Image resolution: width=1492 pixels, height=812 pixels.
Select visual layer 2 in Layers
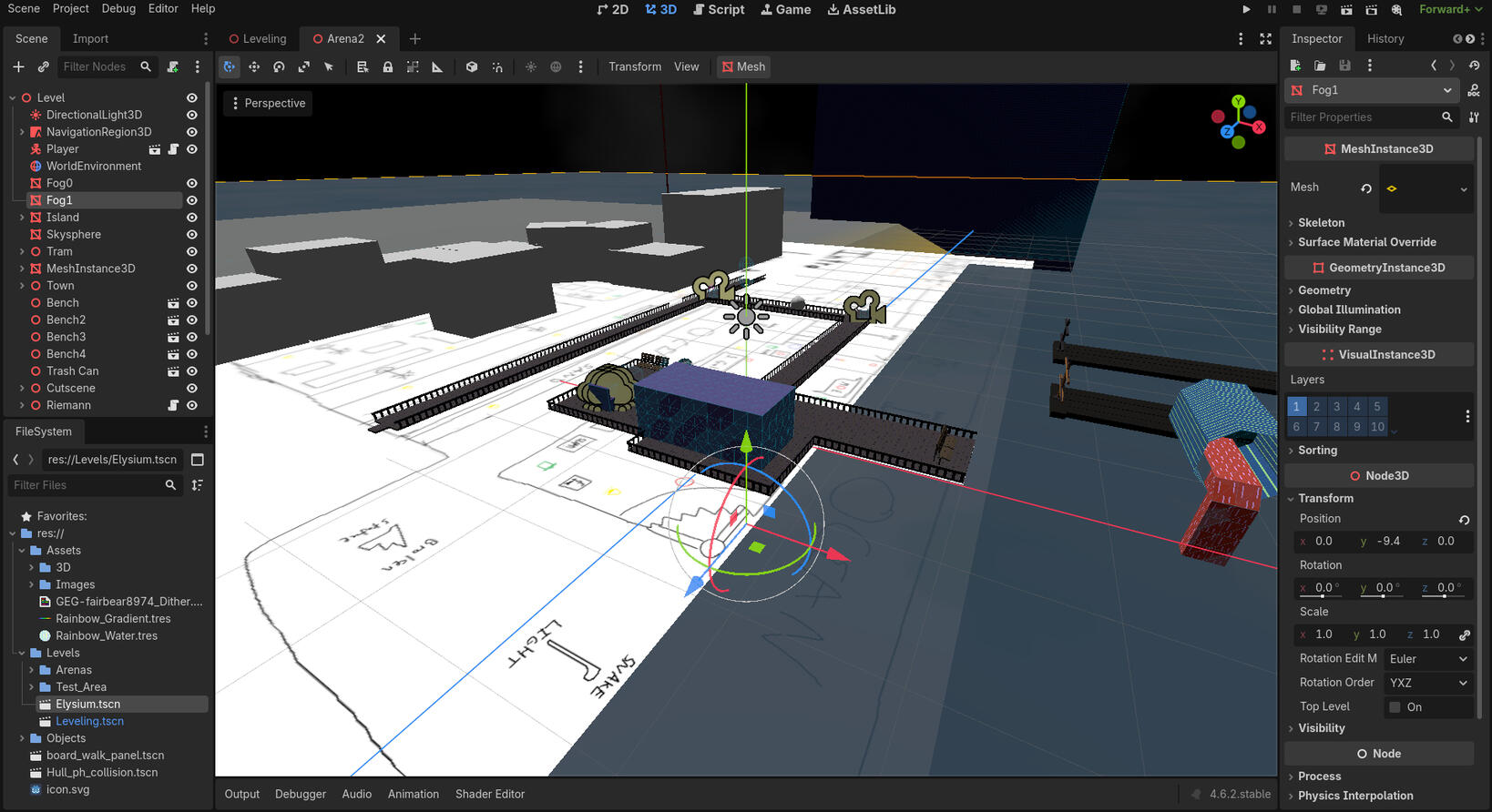pyautogui.click(x=1316, y=407)
